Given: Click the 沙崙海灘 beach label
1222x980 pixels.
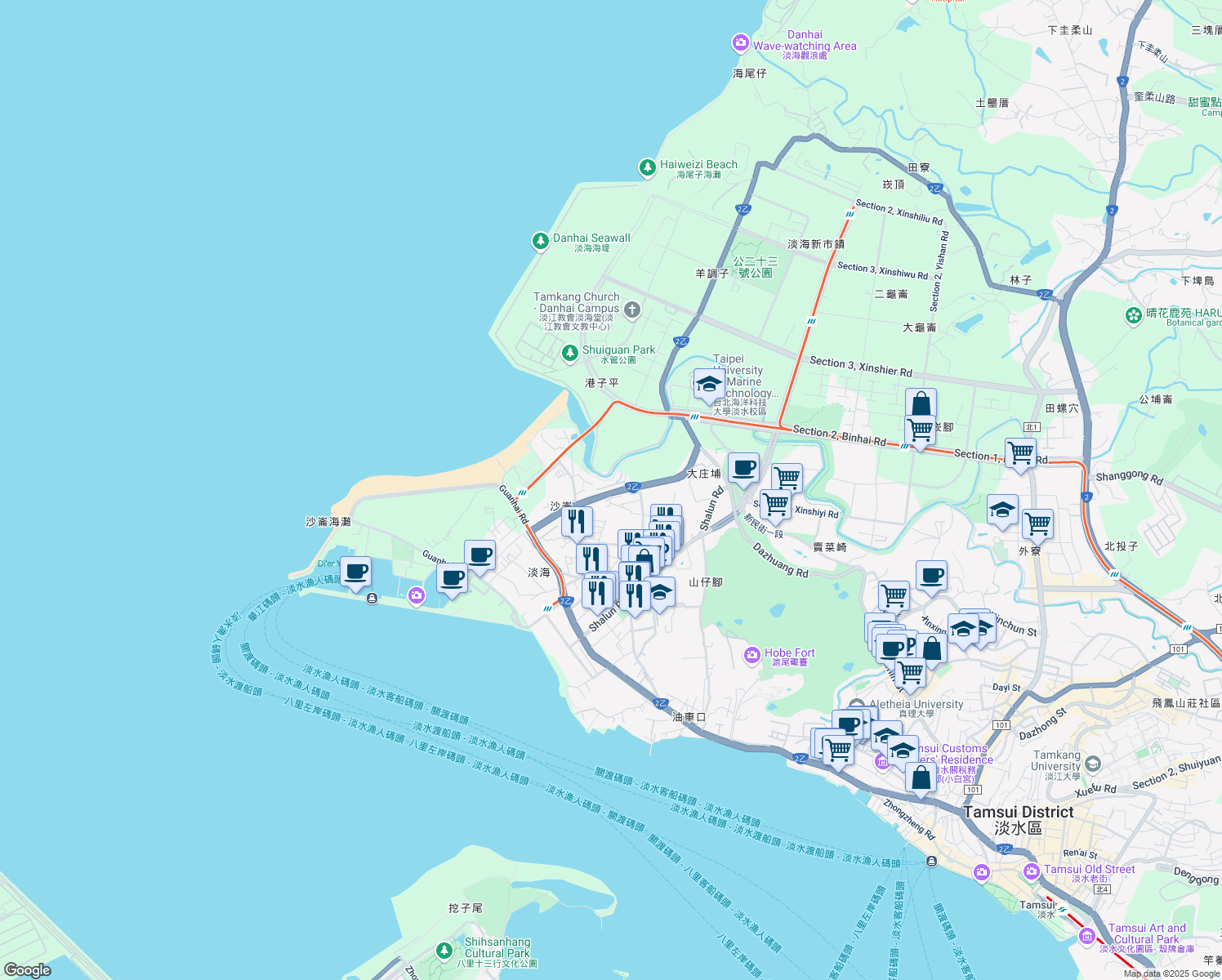Looking at the screenshot, I should (x=328, y=522).
